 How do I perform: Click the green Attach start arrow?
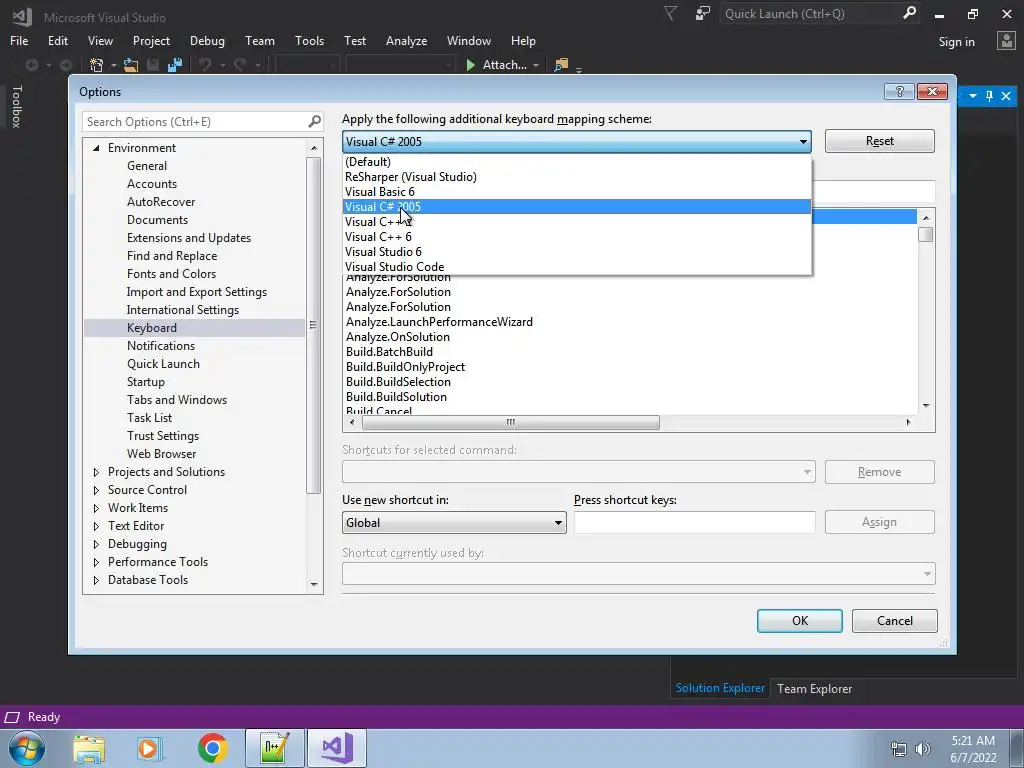click(x=470, y=65)
